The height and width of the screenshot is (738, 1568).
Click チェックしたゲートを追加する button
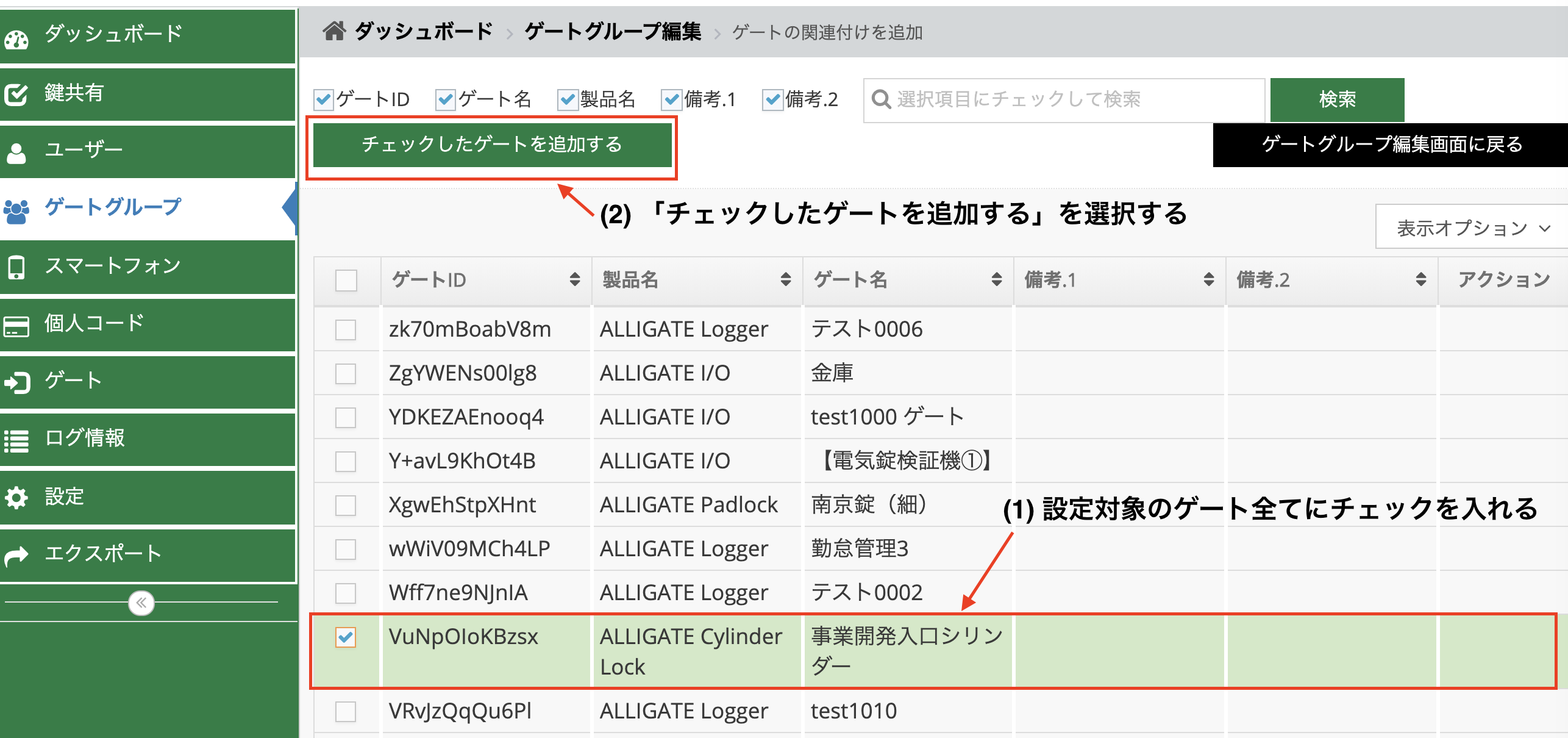pos(492,145)
